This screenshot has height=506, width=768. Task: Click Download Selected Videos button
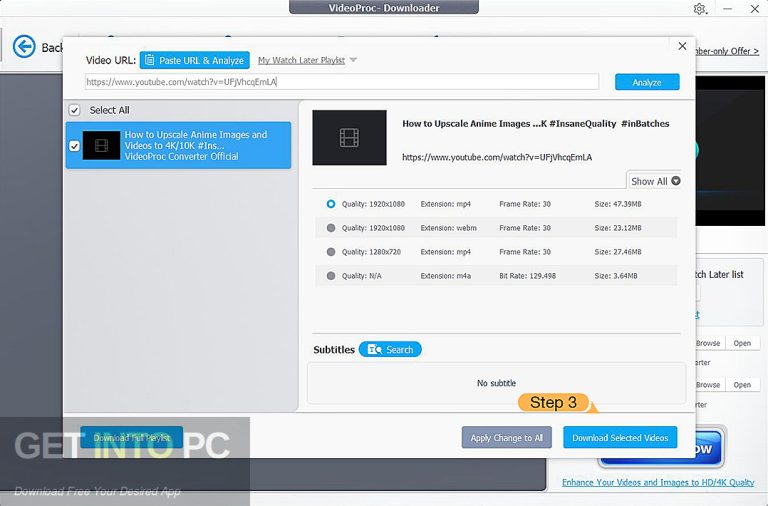click(x=620, y=437)
